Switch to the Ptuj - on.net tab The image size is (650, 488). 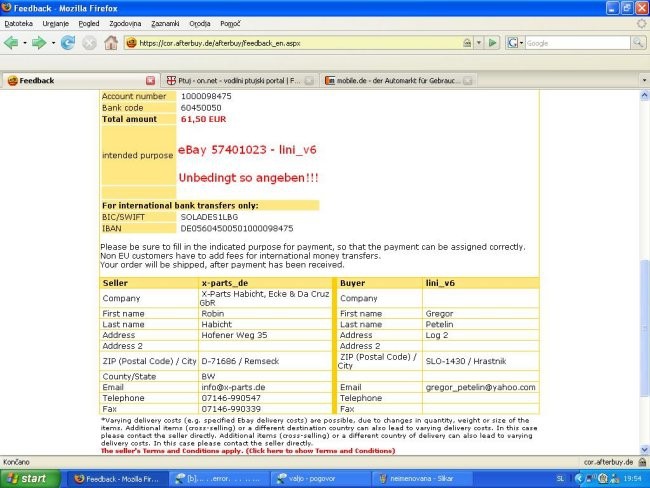(x=240, y=80)
